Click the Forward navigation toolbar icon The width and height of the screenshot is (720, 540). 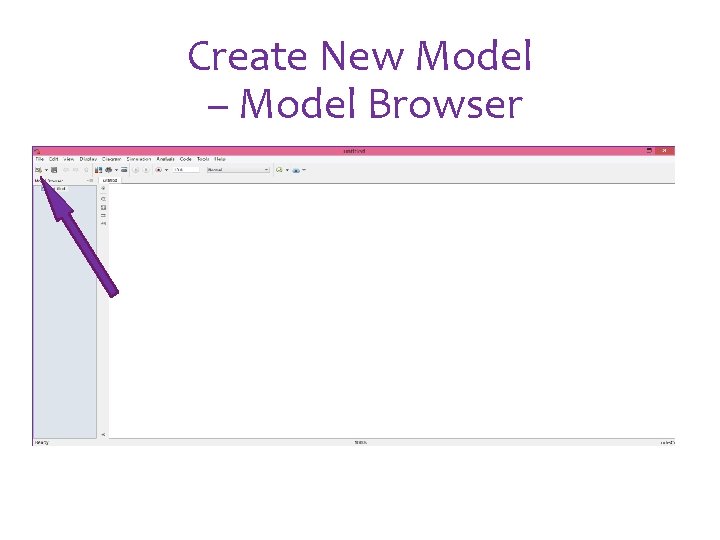pyautogui.click(x=75, y=170)
